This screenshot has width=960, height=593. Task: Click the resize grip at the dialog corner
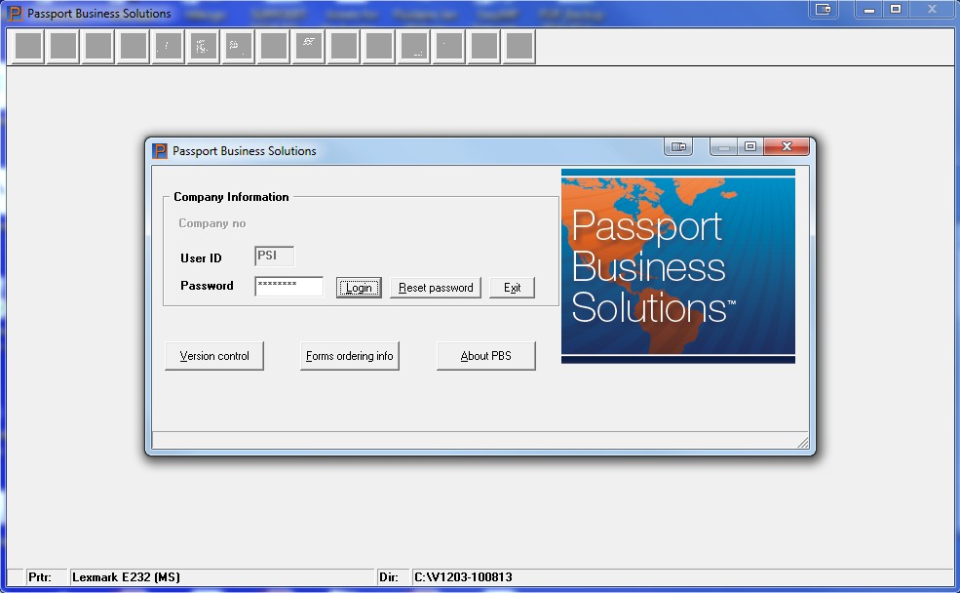[803, 442]
